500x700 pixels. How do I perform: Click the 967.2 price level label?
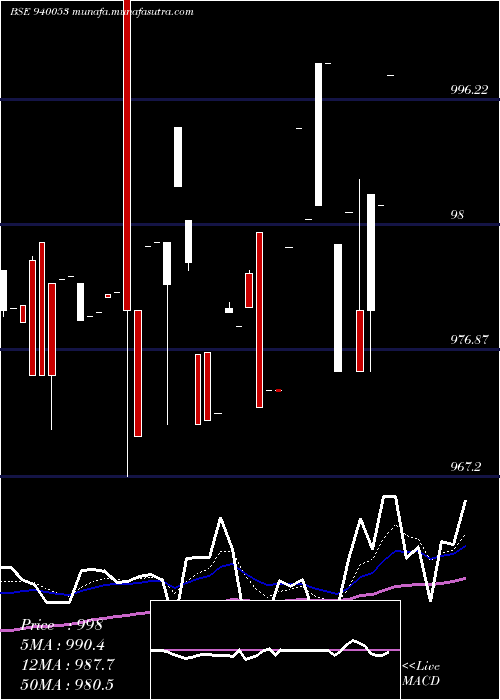click(x=466, y=467)
